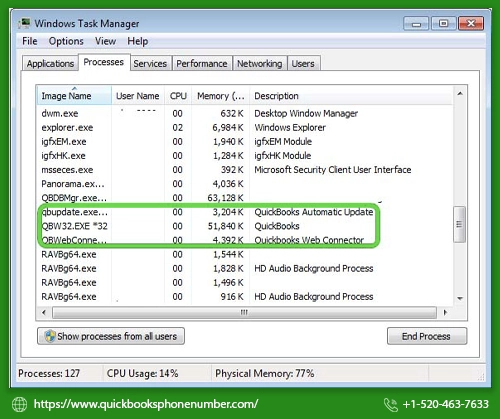
Task: Open the Help menu
Action: [138, 41]
